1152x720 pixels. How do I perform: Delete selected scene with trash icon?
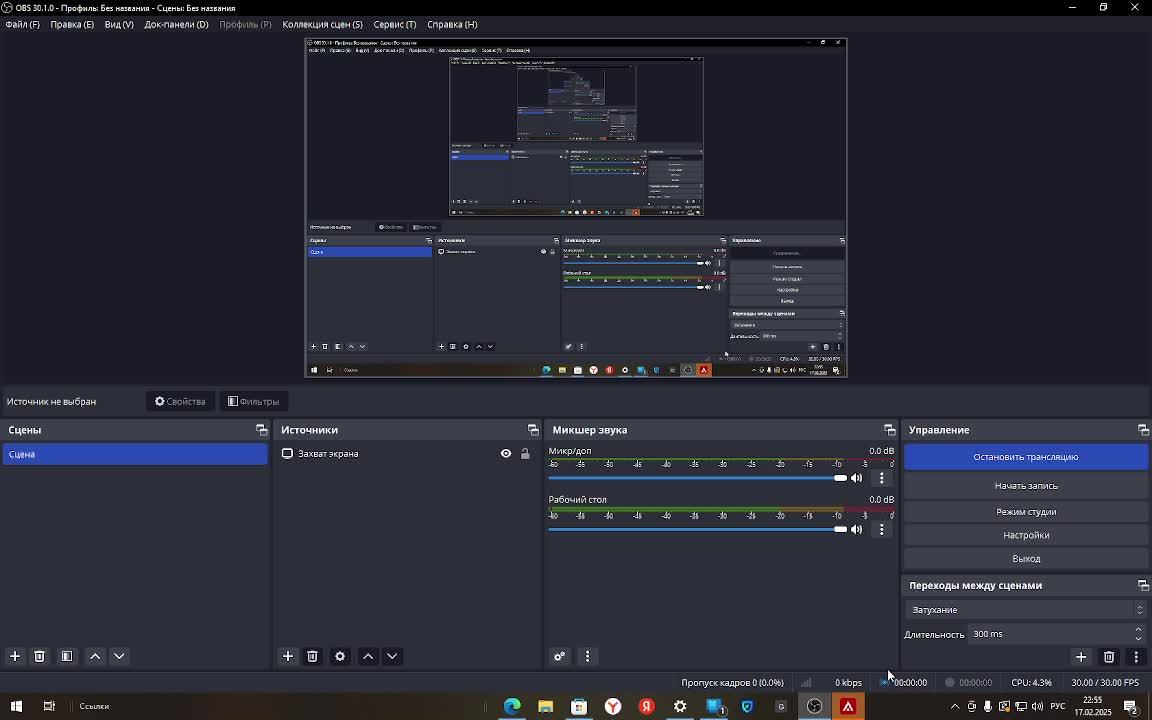(x=40, y=656)
